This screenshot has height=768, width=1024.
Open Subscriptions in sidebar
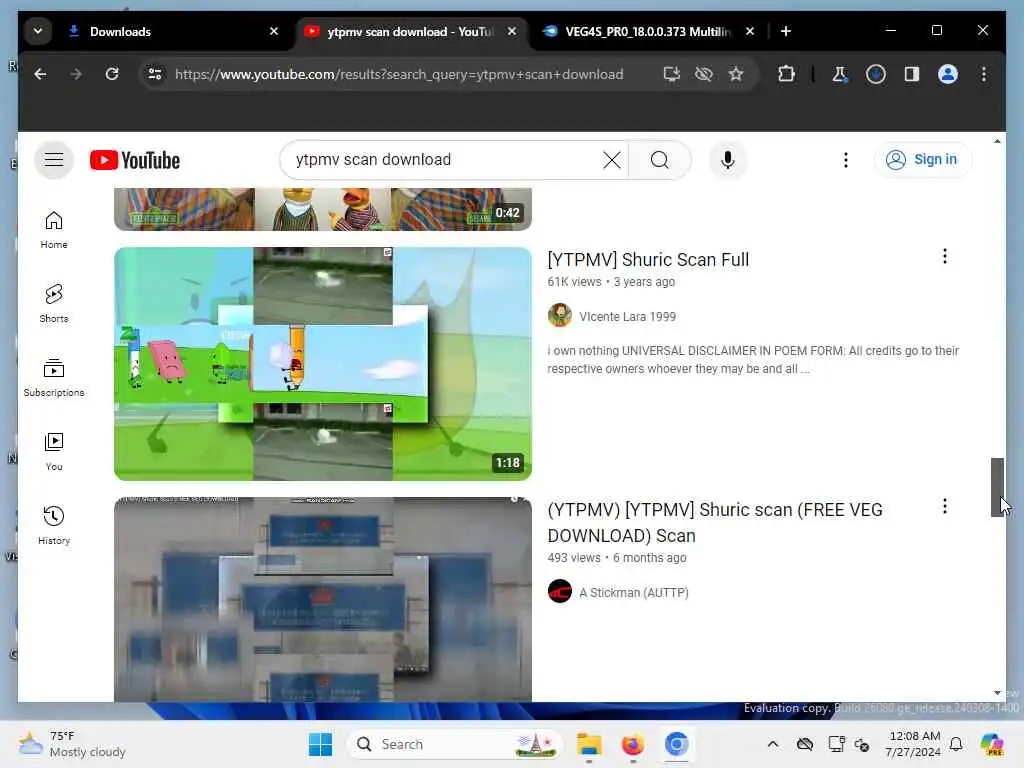coord(54,377)
